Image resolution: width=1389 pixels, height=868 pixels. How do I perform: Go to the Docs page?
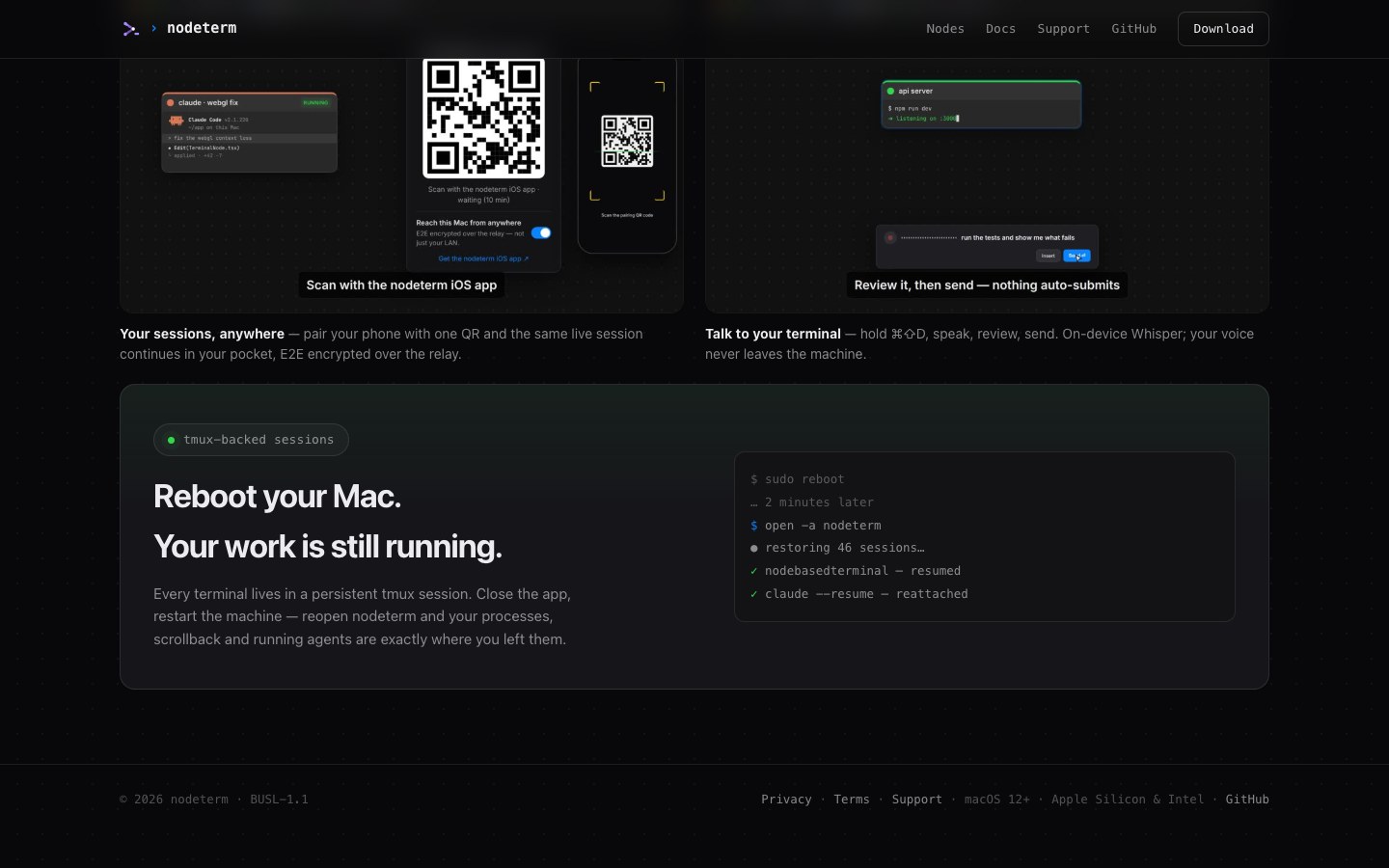(1000, 29)
